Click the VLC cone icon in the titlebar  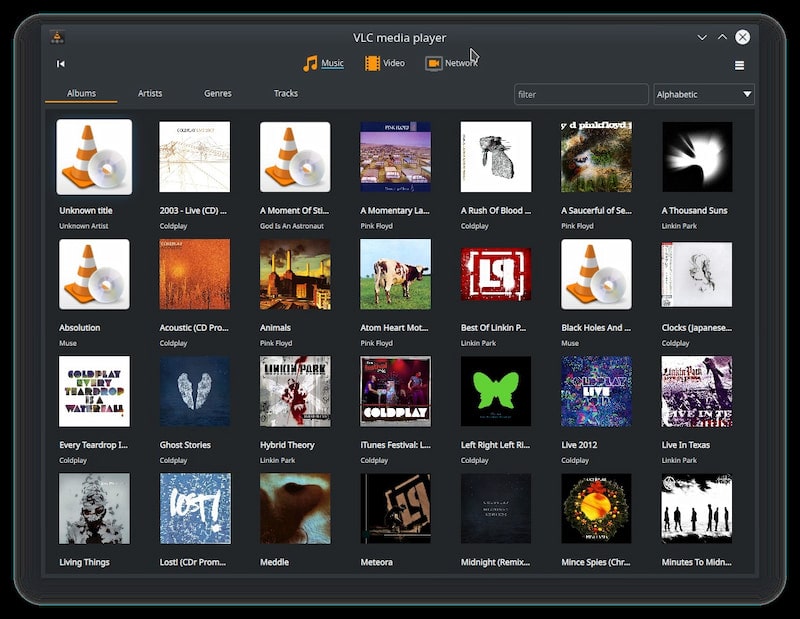pyautogui.click(x=57, y=37)
